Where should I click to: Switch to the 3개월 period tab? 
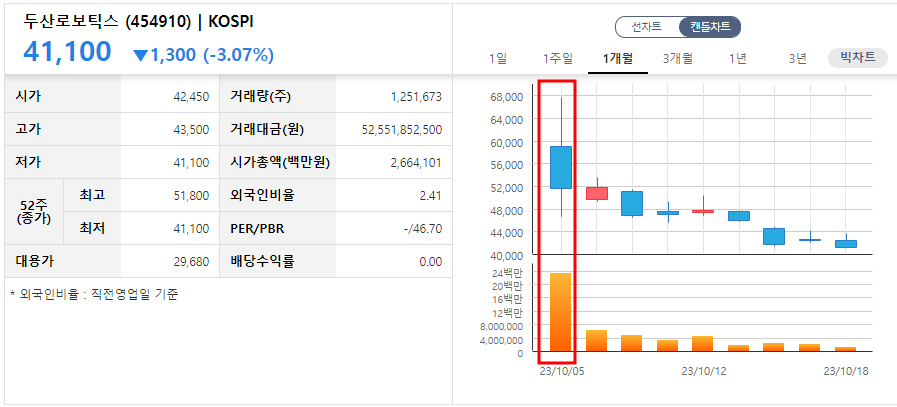[678, 58]
